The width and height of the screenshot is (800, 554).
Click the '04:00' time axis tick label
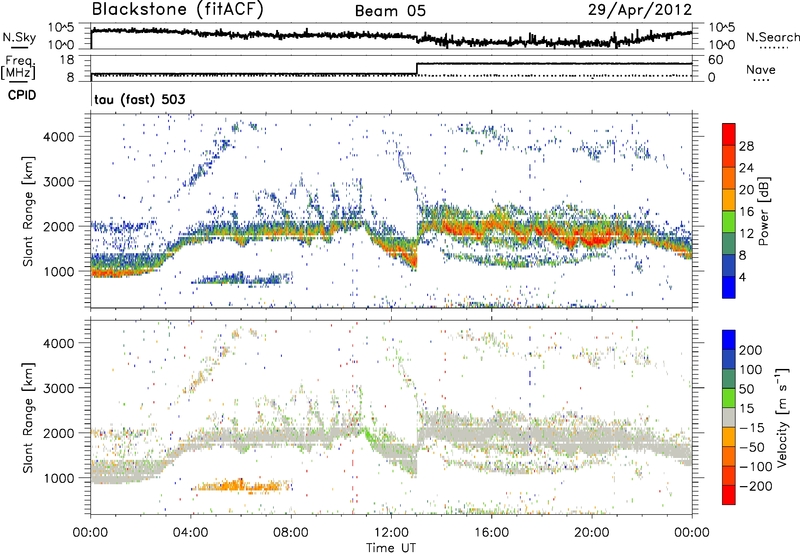(191, 533)
